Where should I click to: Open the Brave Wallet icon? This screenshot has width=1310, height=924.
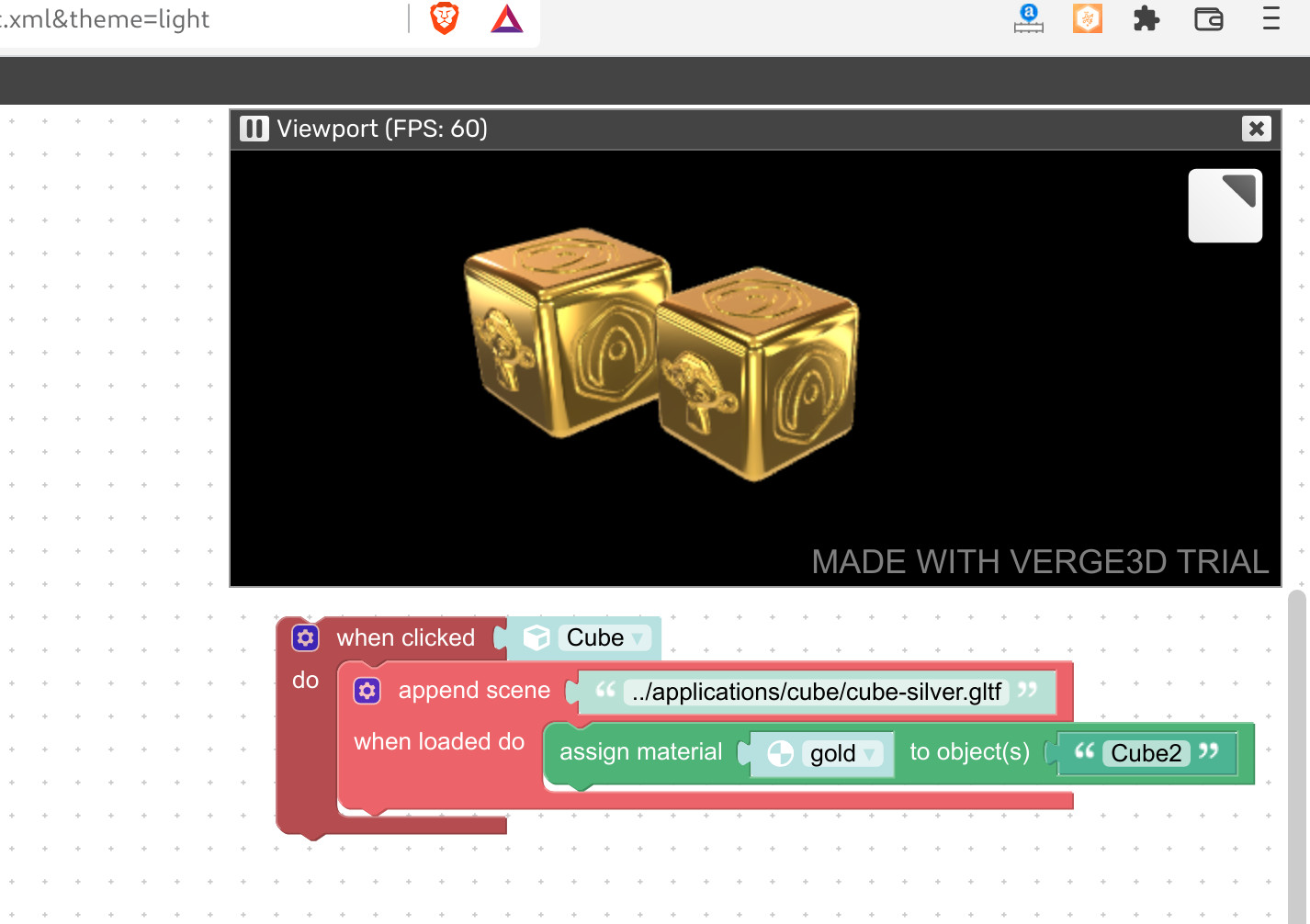1208,18
